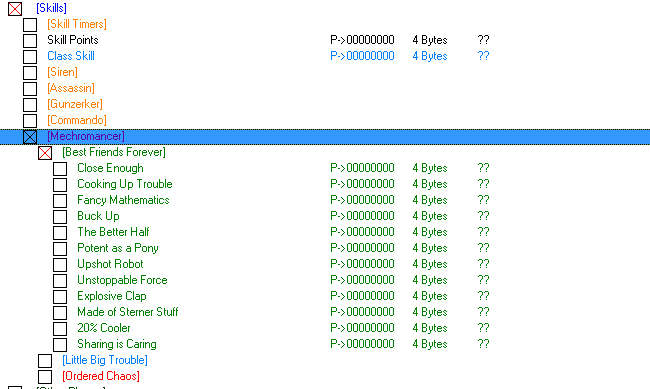Click the highlighted [Mechromancer] label

(86, 136)
